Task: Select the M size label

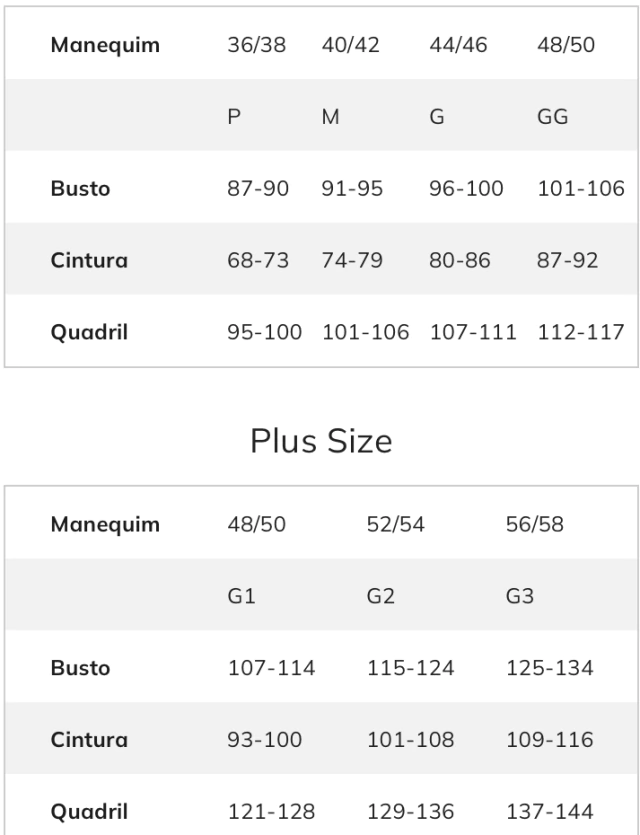Action: [331, 116]
